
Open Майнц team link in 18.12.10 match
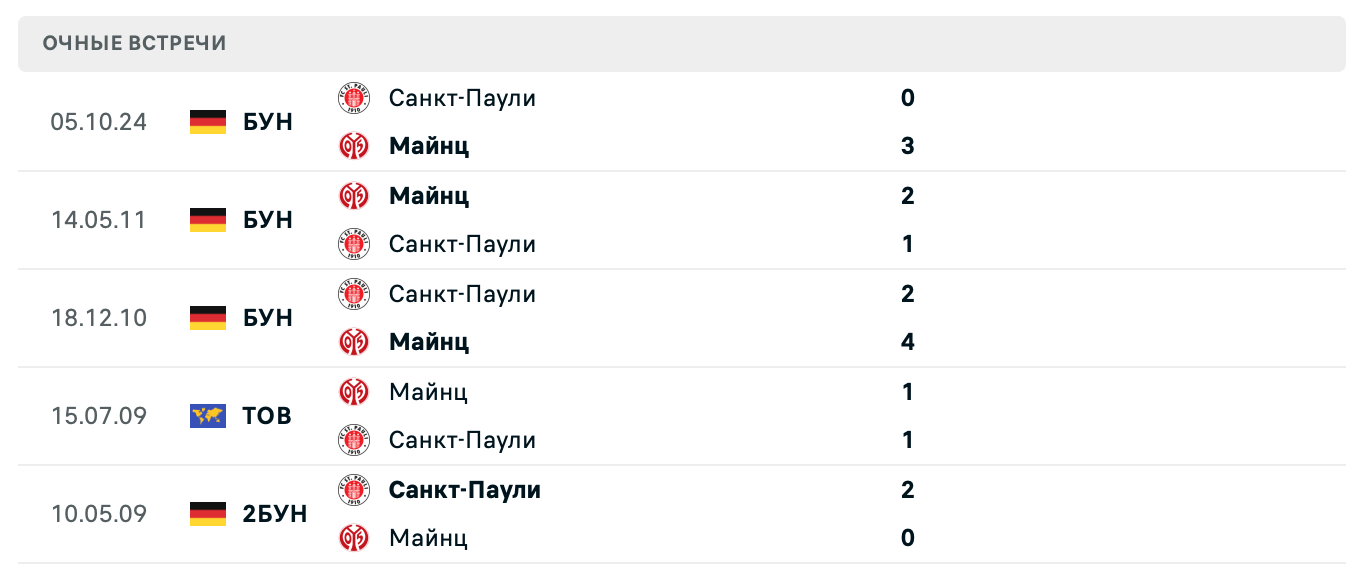point(429,342)
